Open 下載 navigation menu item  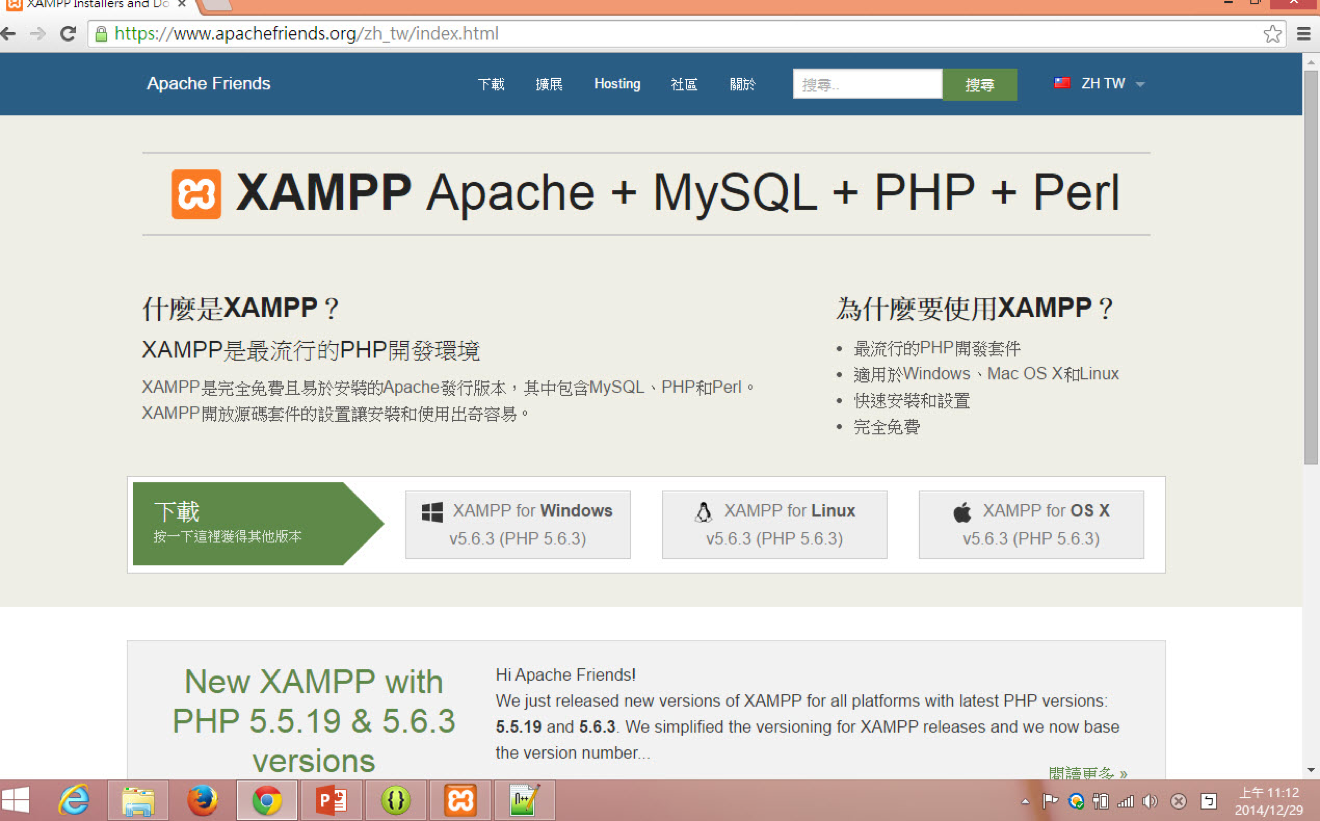(491, 84)
